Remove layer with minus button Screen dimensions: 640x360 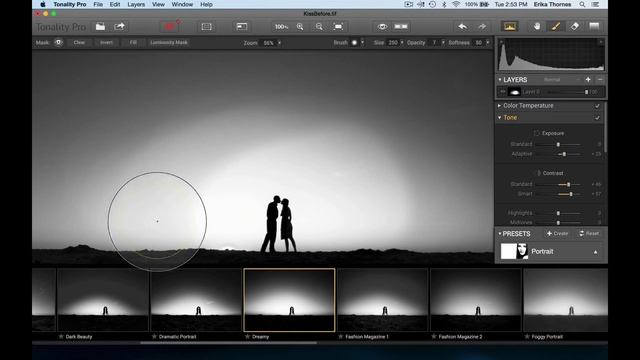pyautogui.click(x=600, y=80)
